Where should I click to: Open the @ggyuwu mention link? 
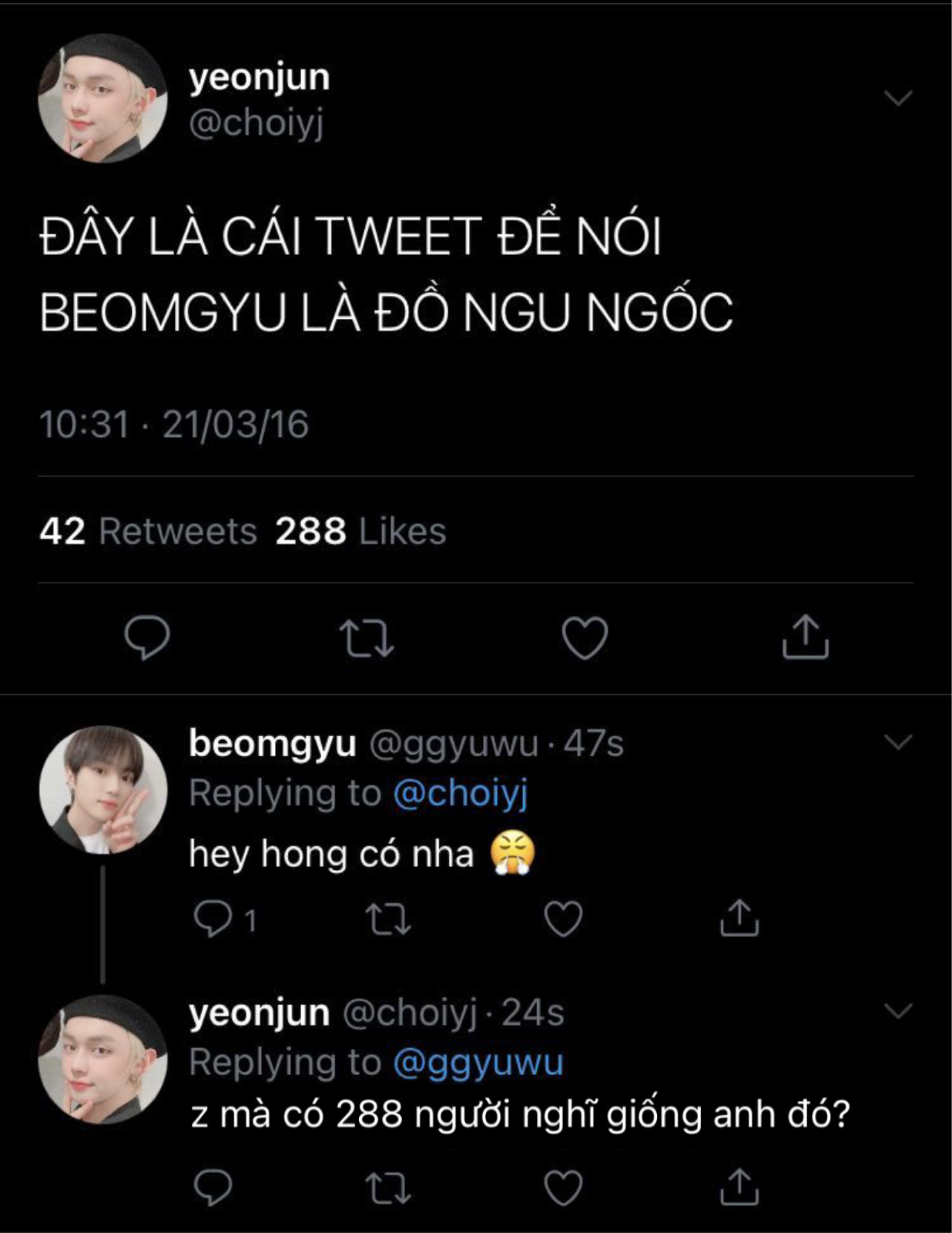tap(478, 1062)
